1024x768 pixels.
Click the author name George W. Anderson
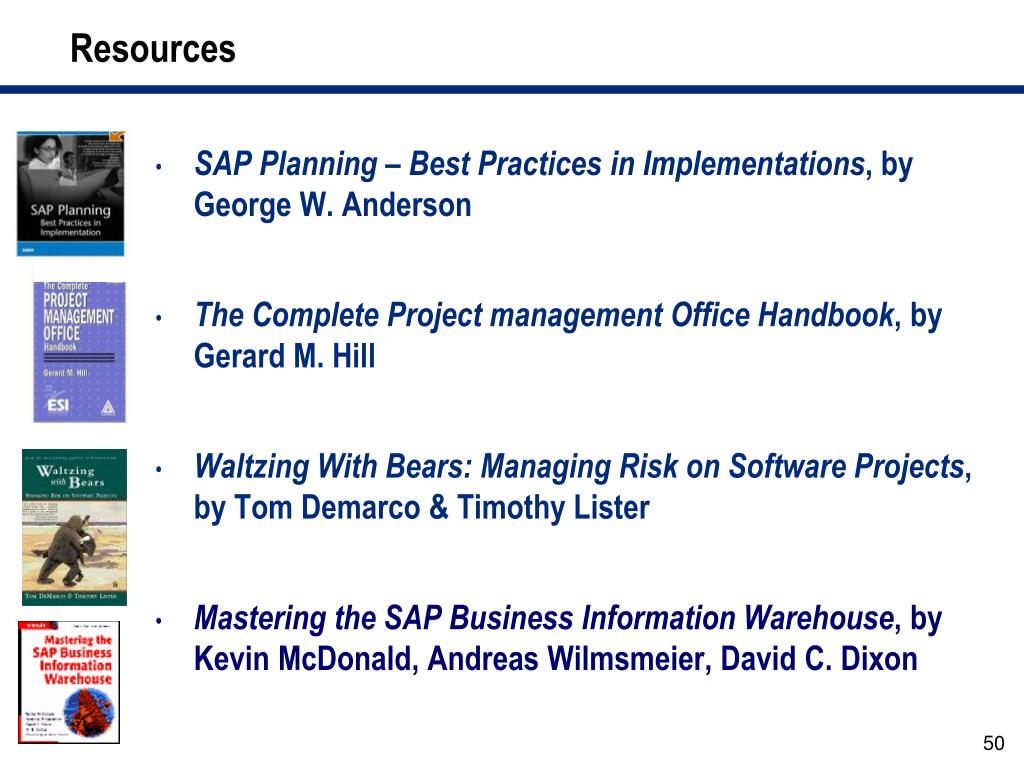pos(332,205)
